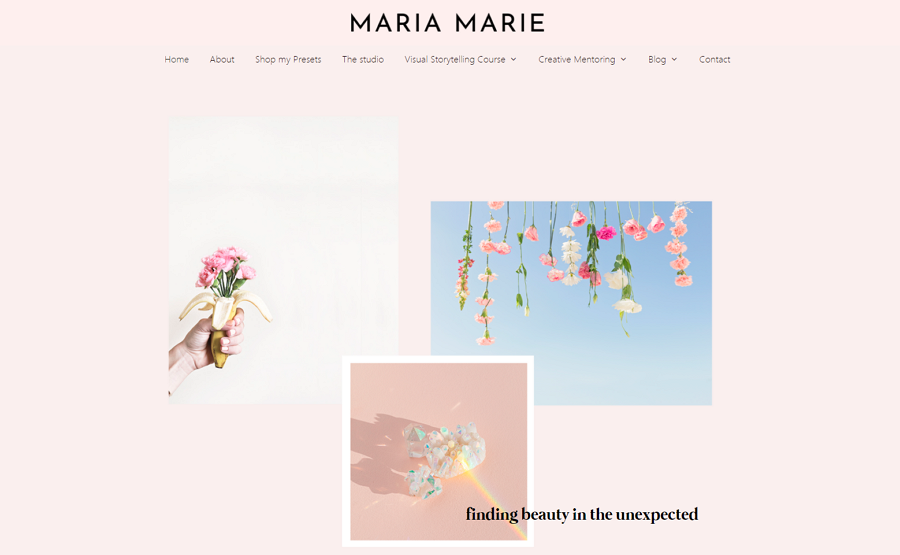The width and height of the screenshot is (900, 555).
Task: Click the banana flower bouquet photo
Action: click(284, 260)
